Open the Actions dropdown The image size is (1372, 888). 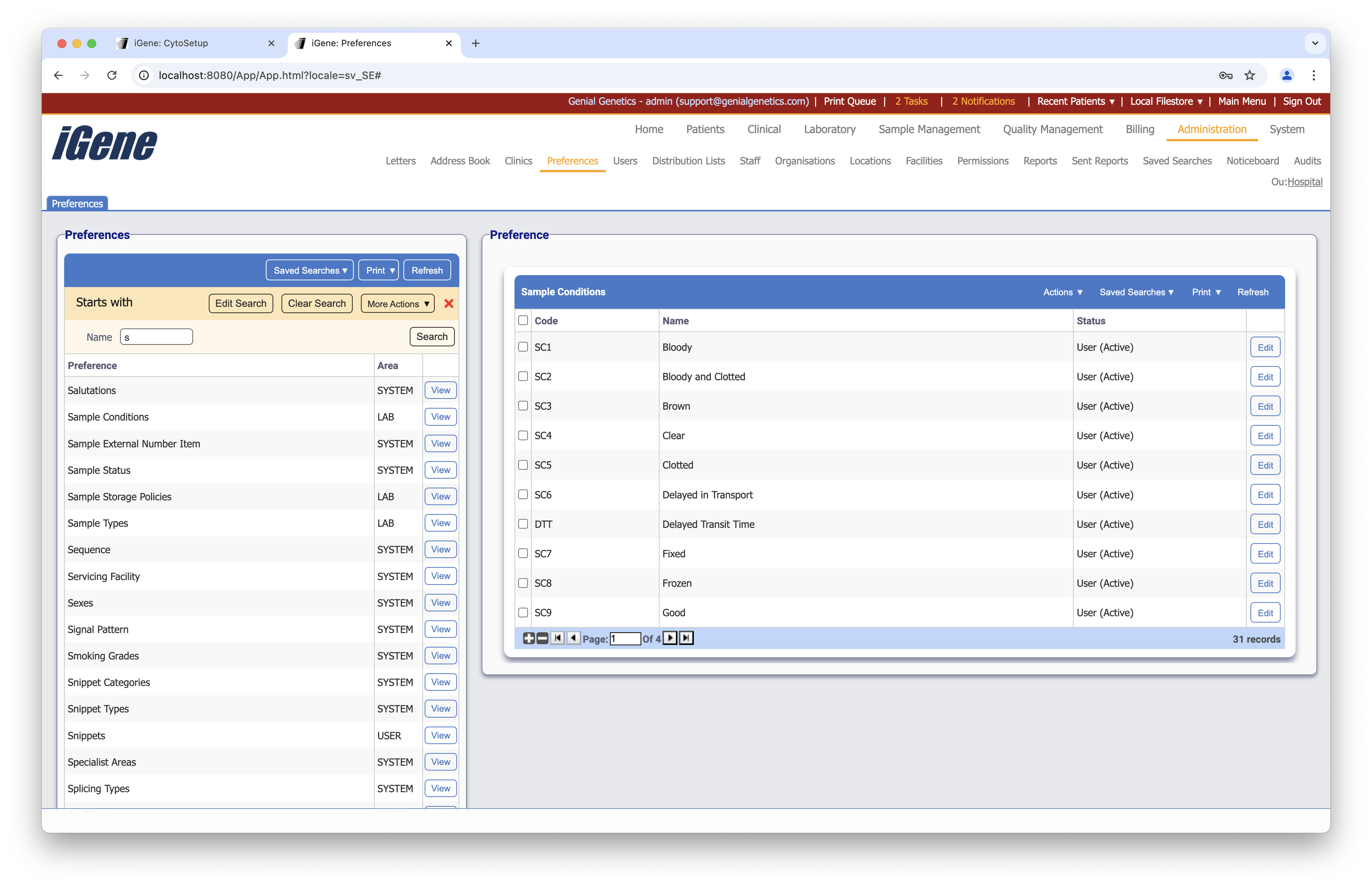point(1063,292)
